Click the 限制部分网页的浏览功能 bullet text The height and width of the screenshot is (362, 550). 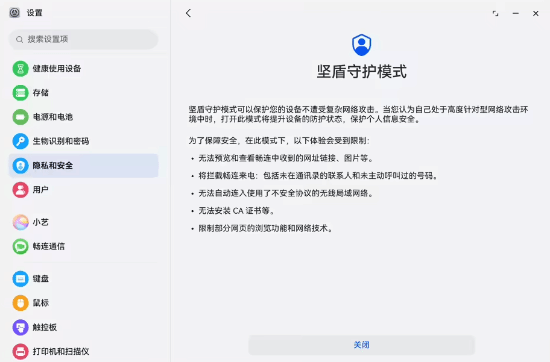click(266, 228)
